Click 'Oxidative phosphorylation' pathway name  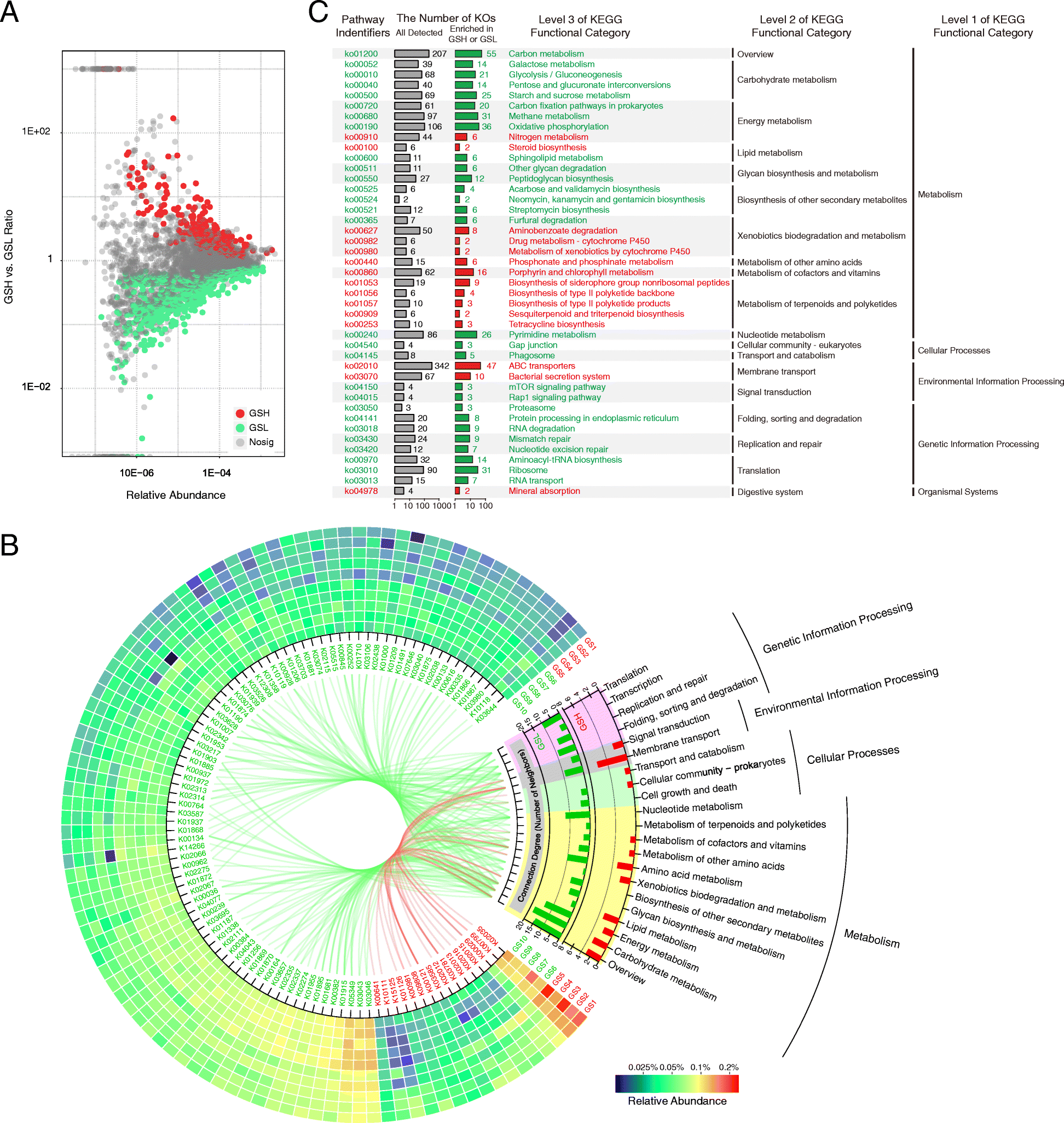[558, 126]
